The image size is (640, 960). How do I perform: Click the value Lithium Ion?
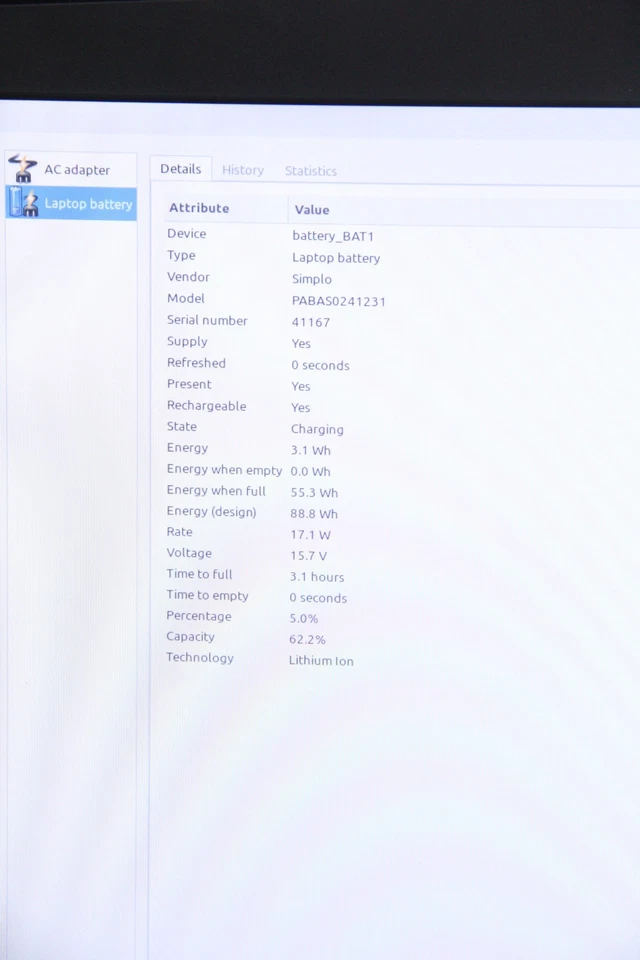(x=321, y=661)
